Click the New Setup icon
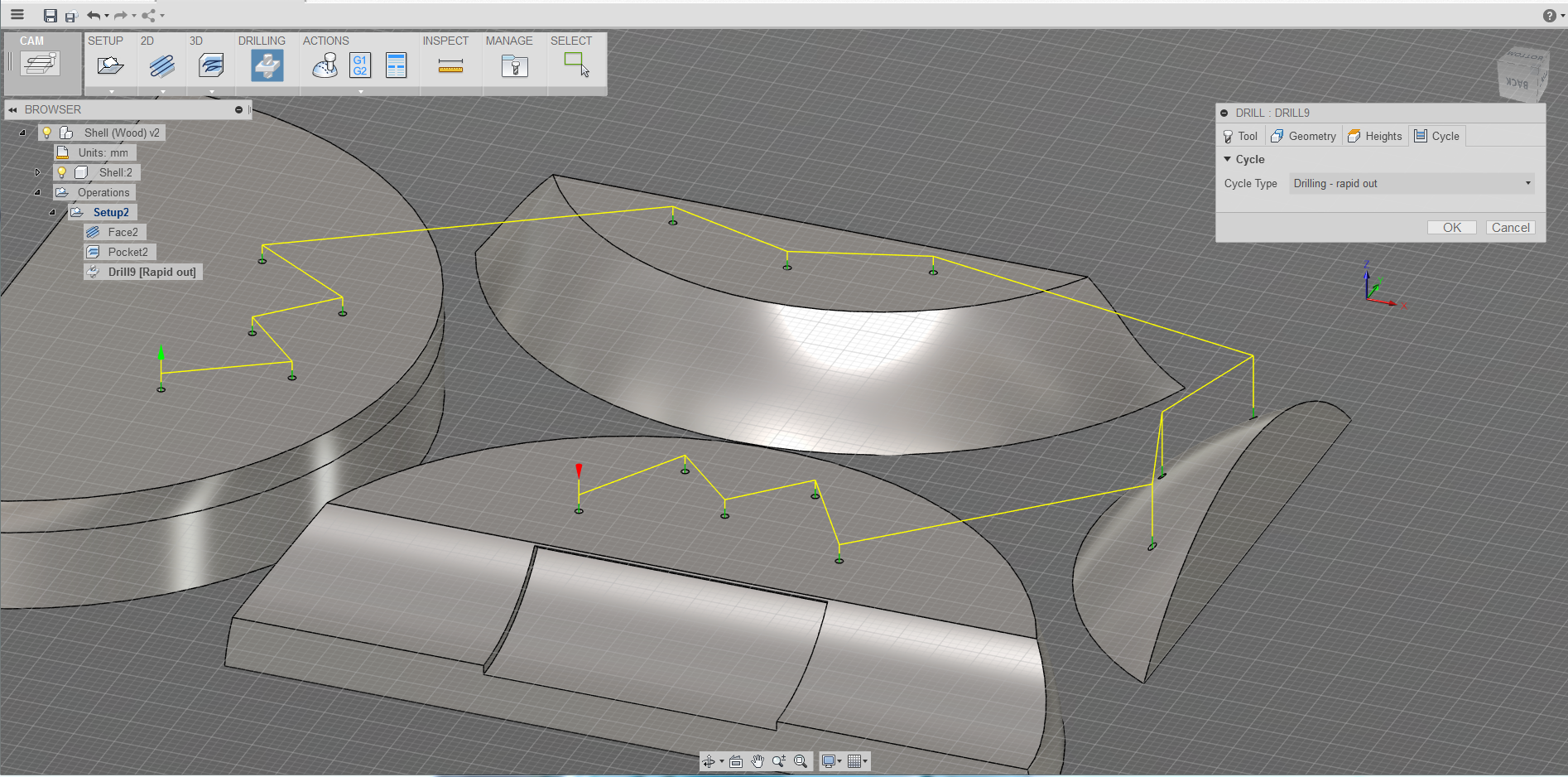Image resolution: width=1568 pixels, height=777 pixels. click(110, 65)
